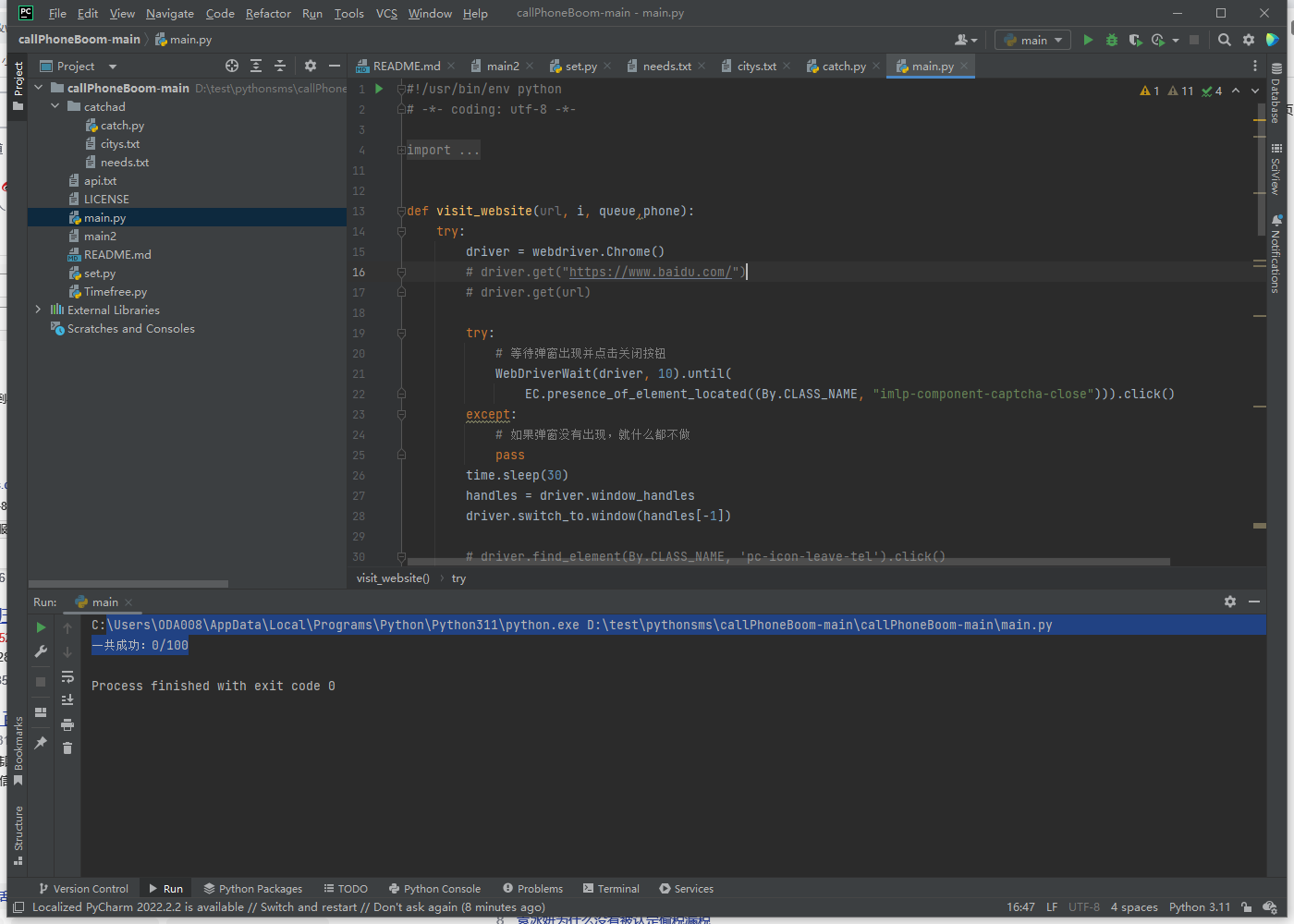Enable Scroll to End in the console
This screenshot has height=924, width=1294.
tap(67, 699)
